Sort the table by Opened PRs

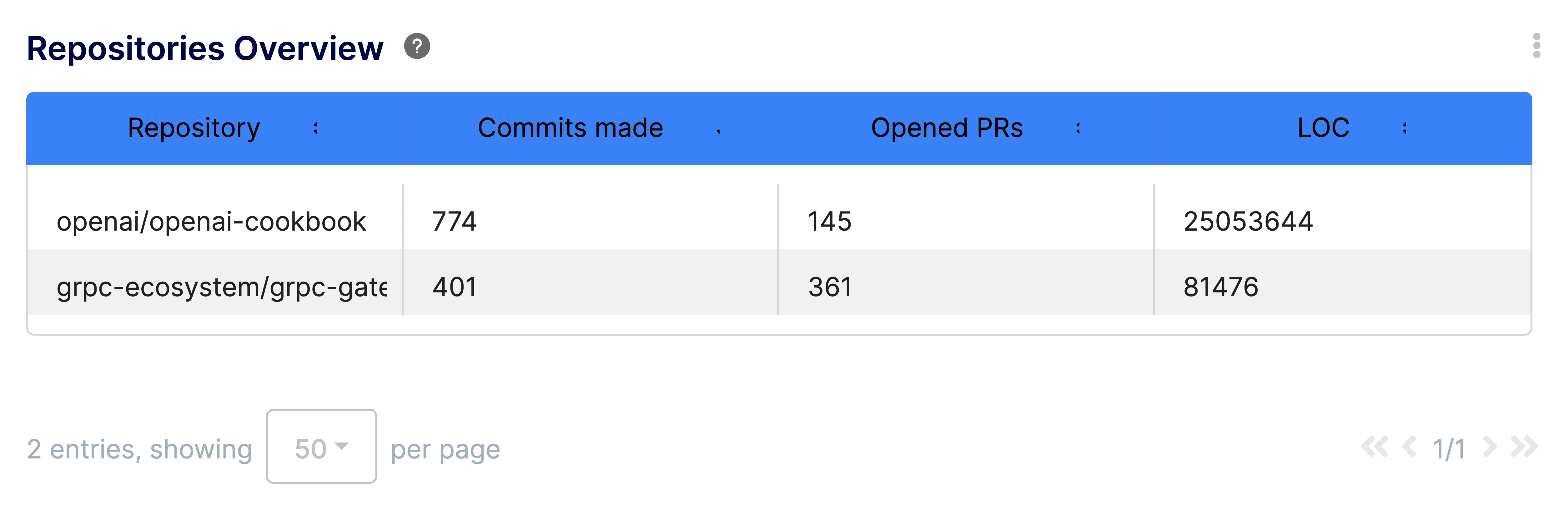[1078, 128]
